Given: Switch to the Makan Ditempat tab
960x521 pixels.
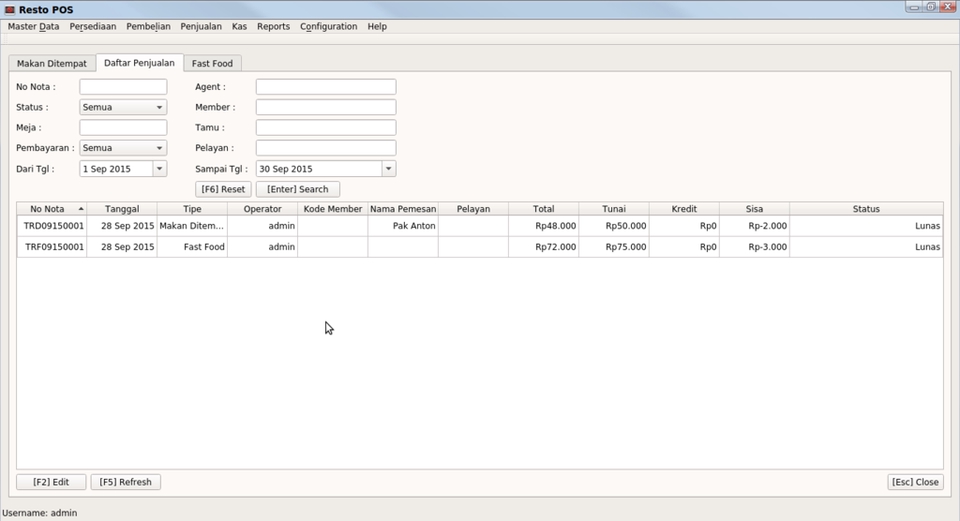Looking at the screenshot, I should [52, 63].
